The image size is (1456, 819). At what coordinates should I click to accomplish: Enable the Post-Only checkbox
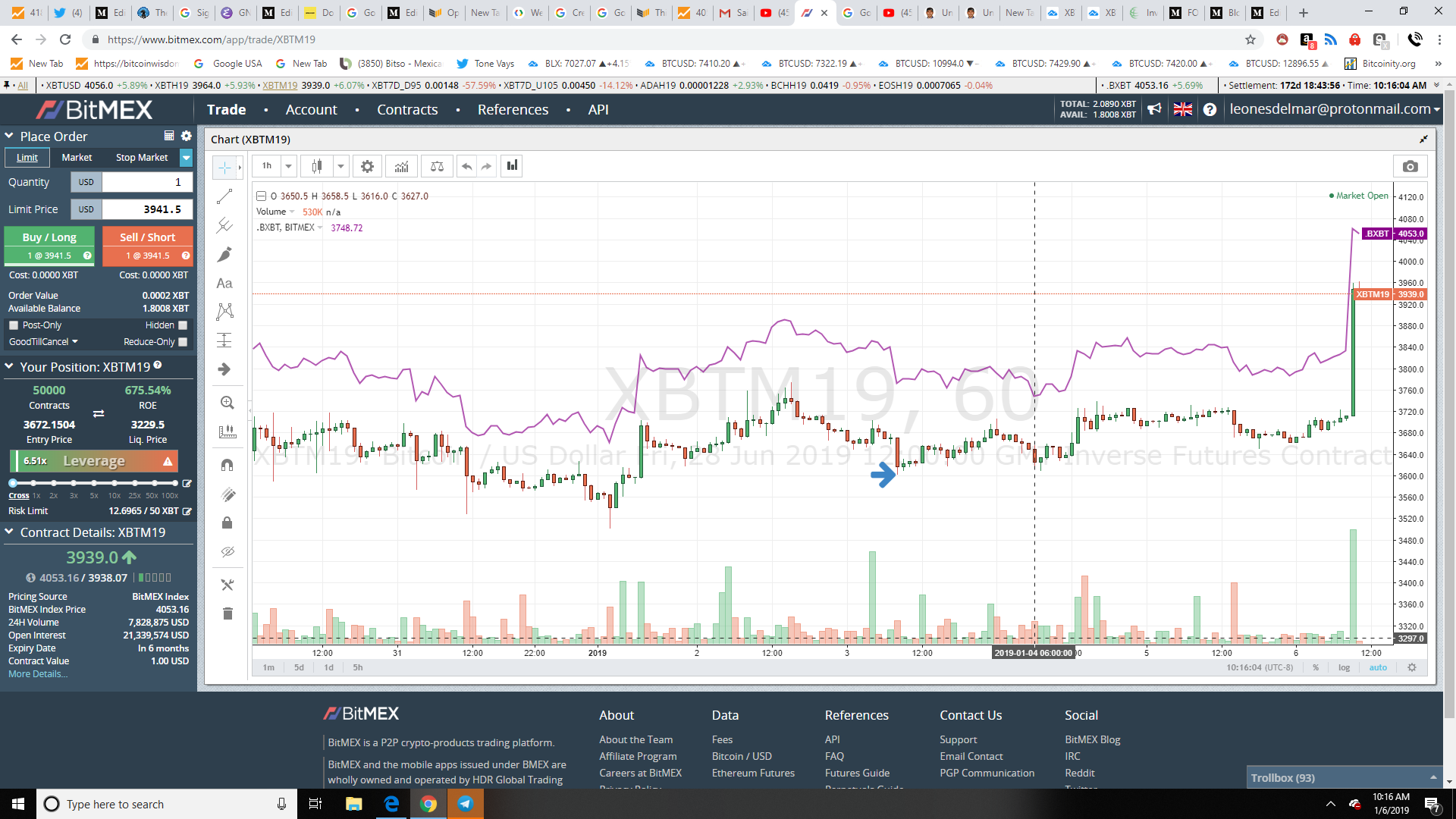[x=14, y=325]
